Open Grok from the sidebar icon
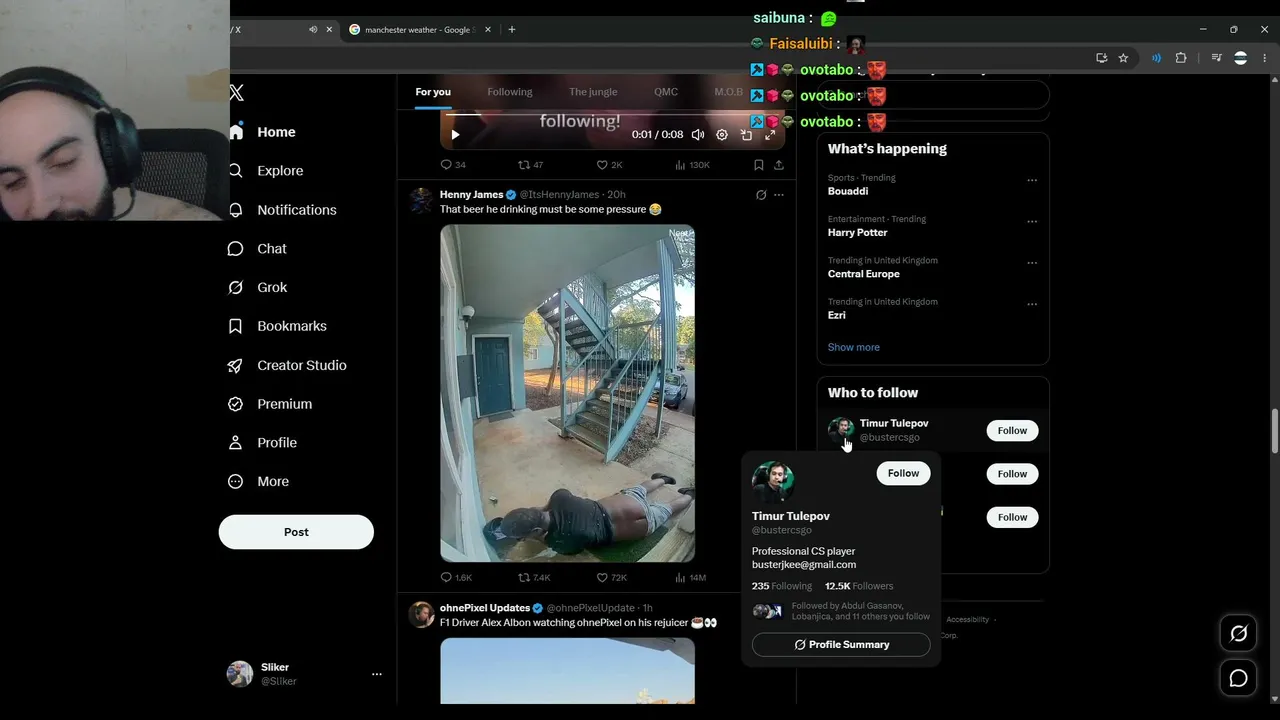The height and width of the screenshot is (720, 1280). point(236,287)
